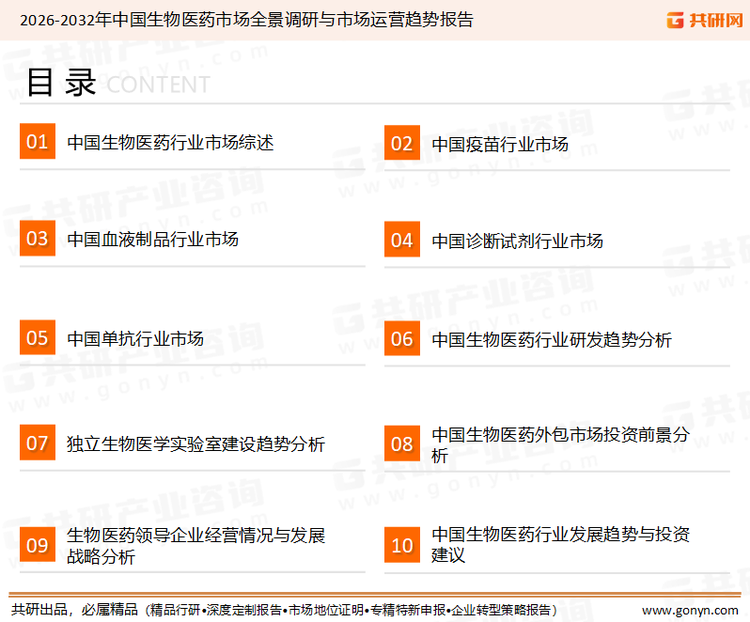Visit the www.gonyn.com footer link
Viewport: 750px width, 622px height.
[x=690, y=609]
